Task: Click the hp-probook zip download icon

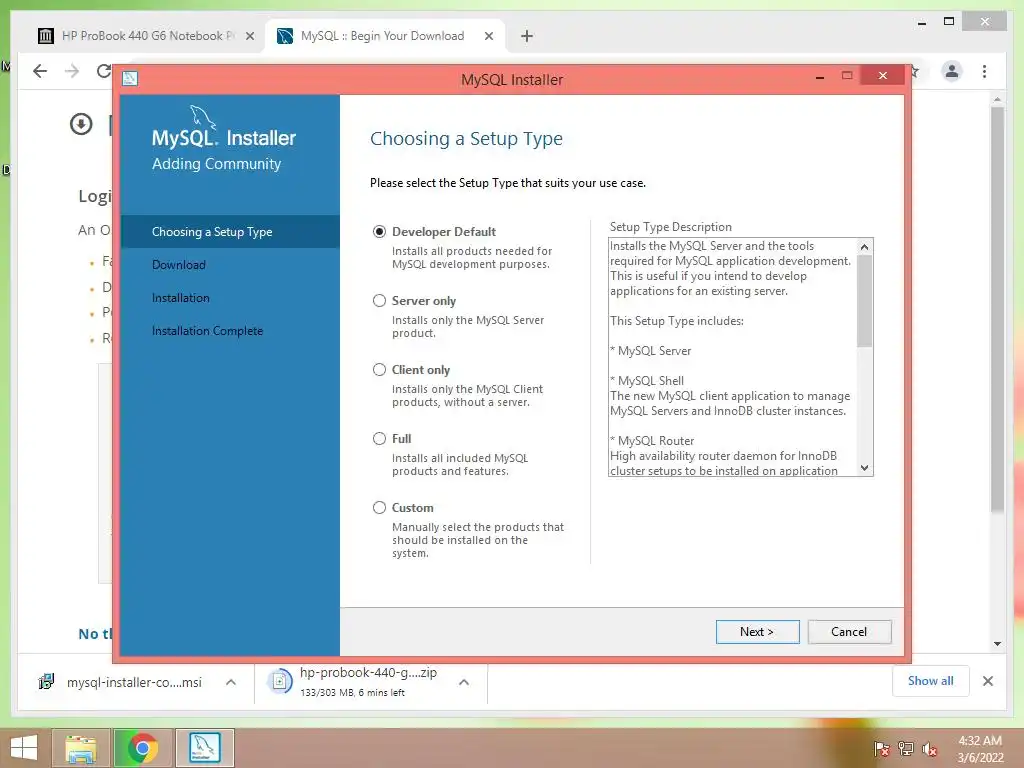Action: 280,682
